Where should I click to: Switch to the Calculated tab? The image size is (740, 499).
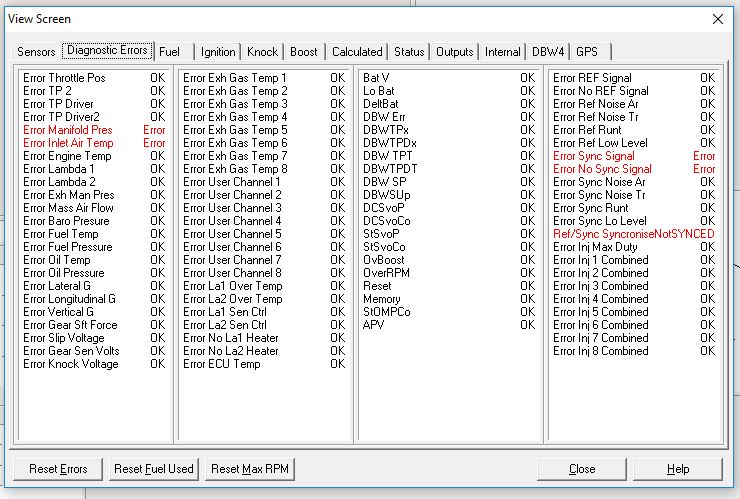[357, 52]
